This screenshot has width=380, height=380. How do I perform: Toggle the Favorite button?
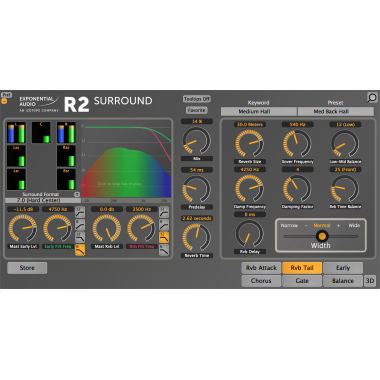(197, 110)
